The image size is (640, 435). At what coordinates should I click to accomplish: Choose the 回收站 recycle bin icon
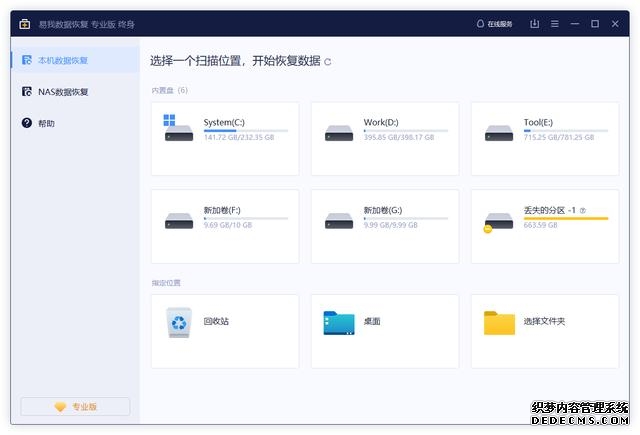[x=179, y=322]
